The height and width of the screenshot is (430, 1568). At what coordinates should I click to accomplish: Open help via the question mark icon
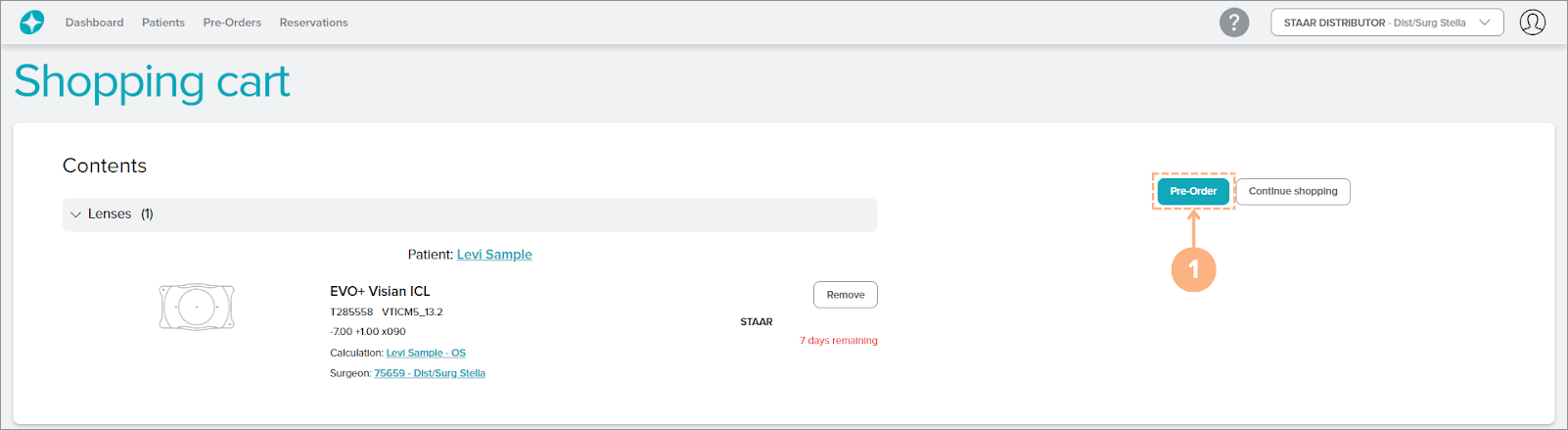coord(1233,23)
